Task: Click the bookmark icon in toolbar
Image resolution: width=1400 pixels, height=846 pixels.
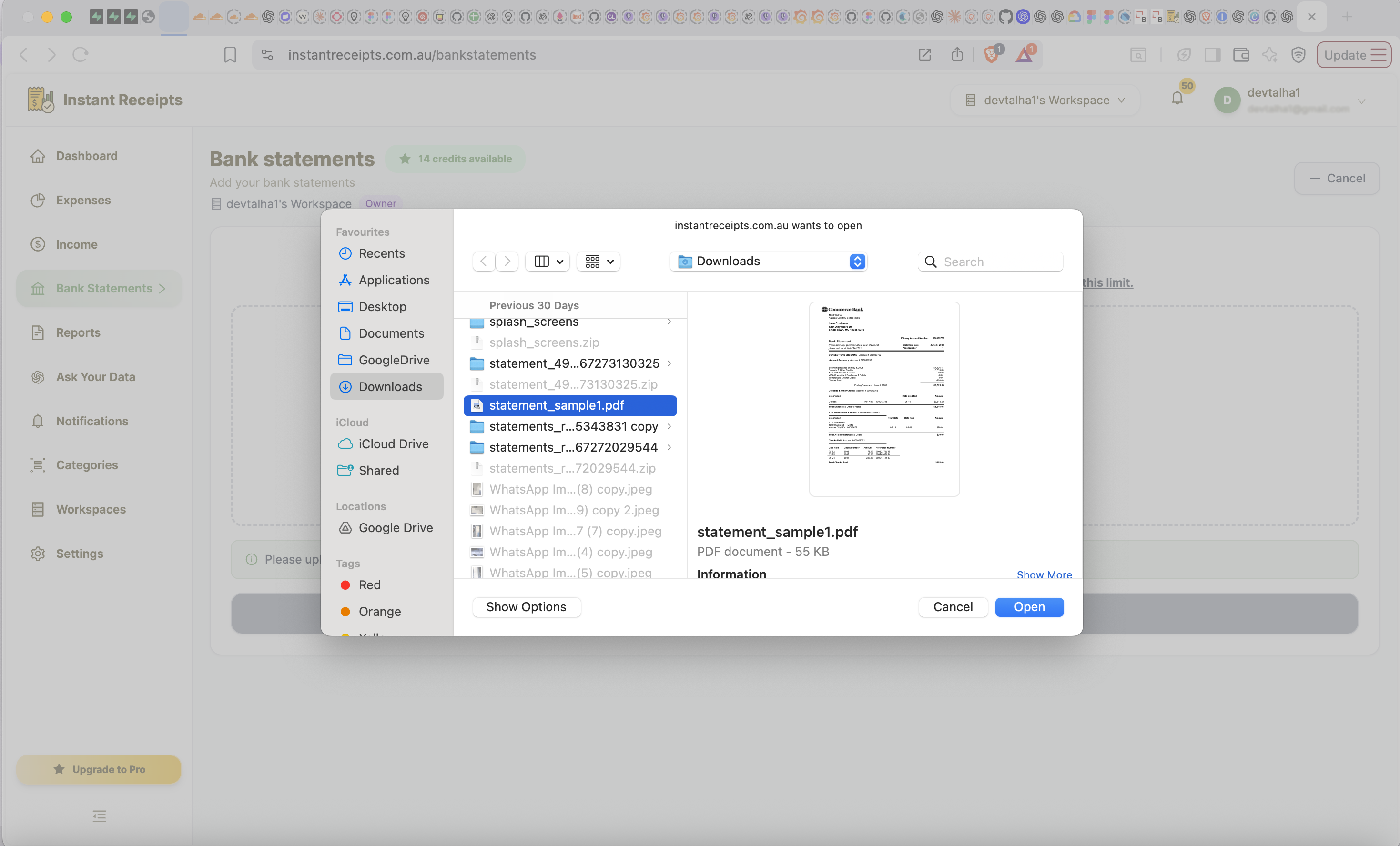Action: 230,55
